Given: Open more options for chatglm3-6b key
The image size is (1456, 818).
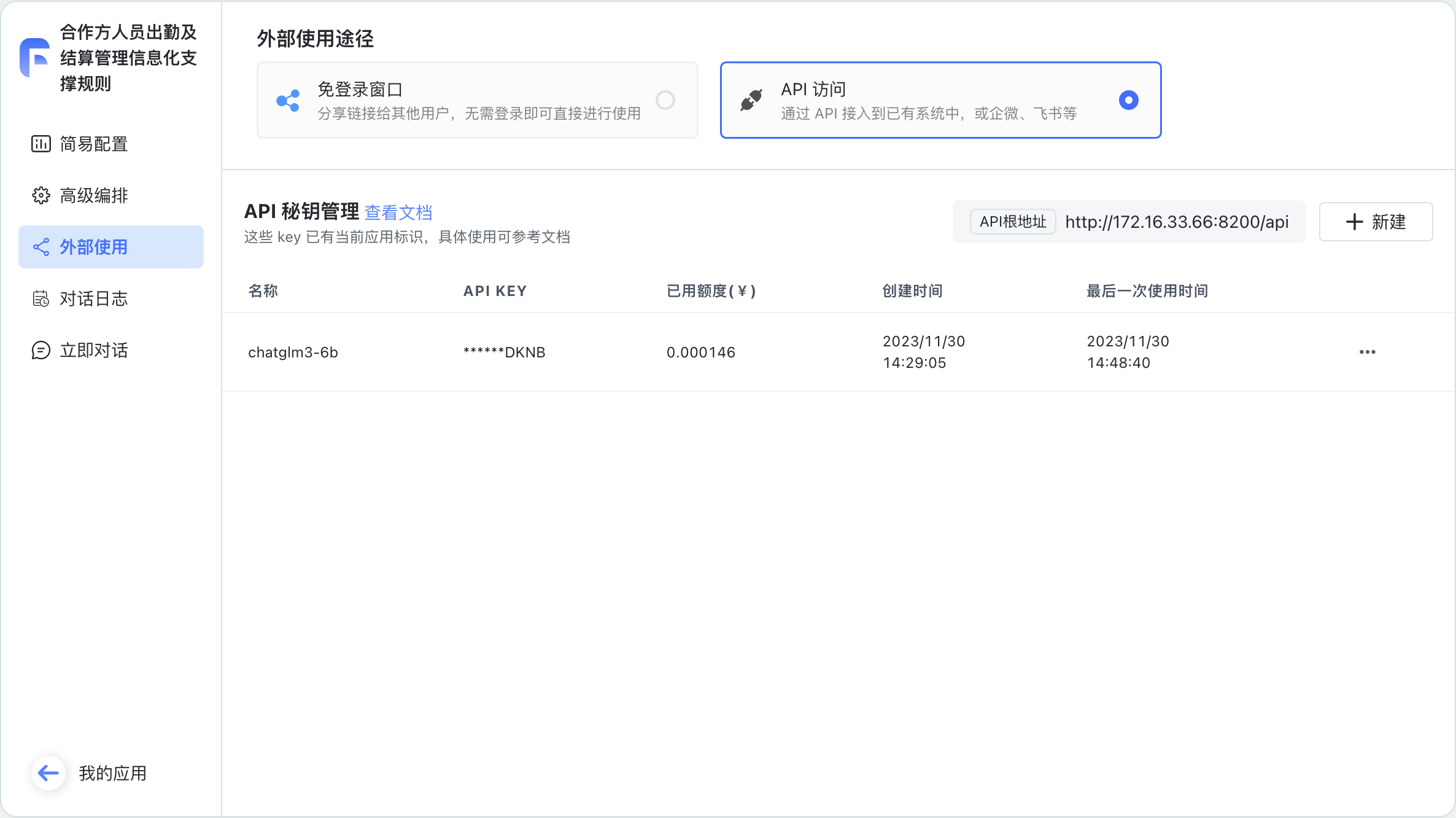Looking at the screenshot, I should tap(1367, 352).
